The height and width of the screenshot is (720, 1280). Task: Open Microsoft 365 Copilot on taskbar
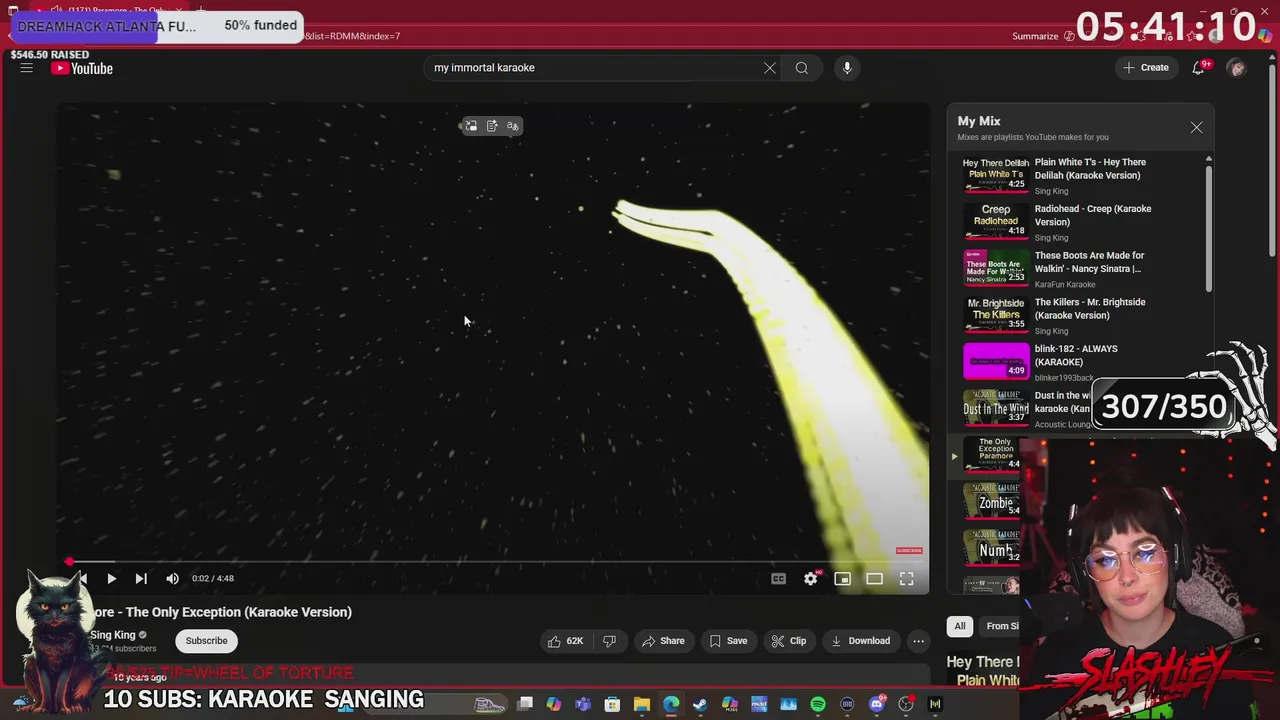(730, 704)
